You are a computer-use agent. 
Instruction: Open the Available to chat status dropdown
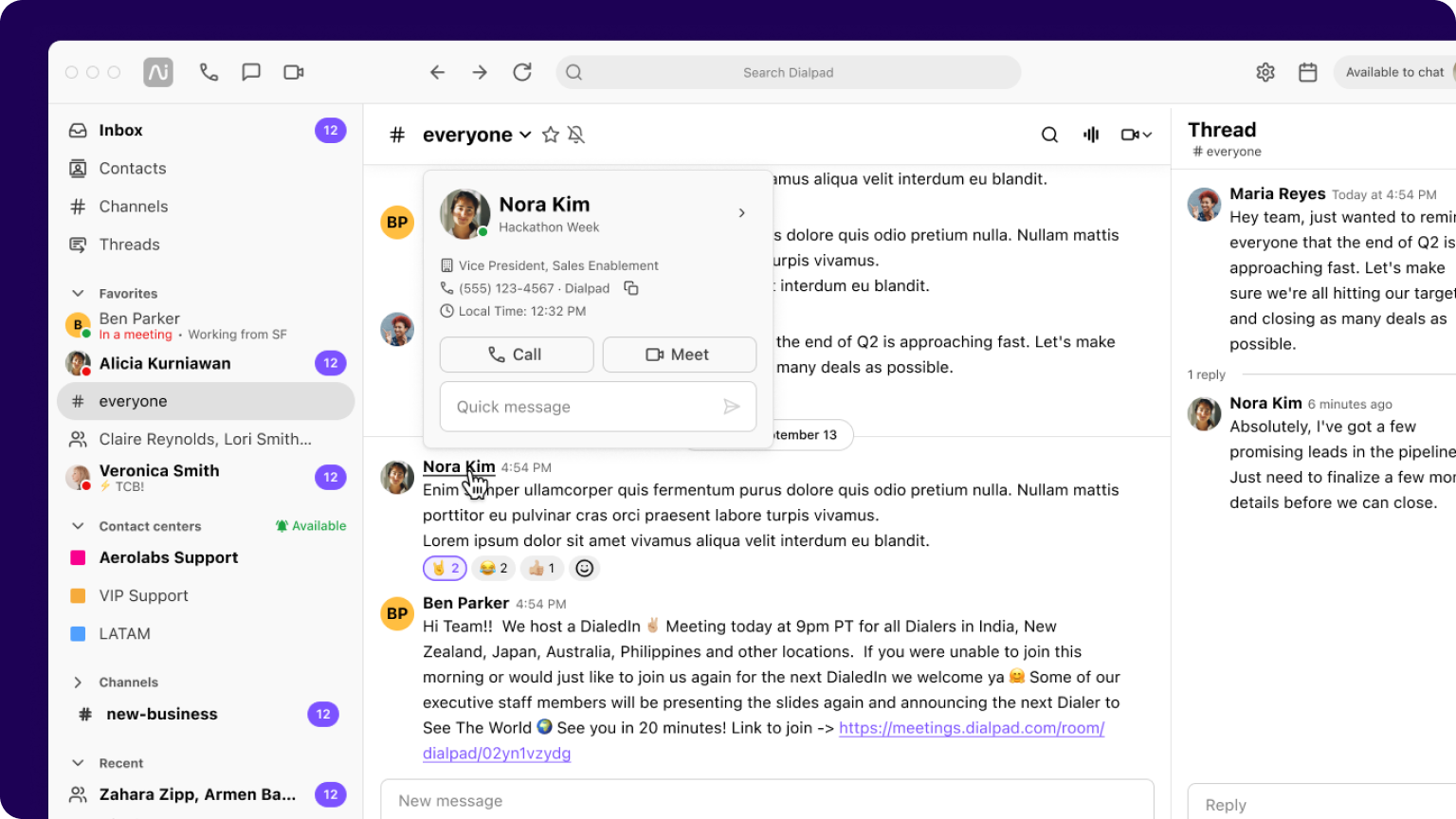[x=1394, y=72]
